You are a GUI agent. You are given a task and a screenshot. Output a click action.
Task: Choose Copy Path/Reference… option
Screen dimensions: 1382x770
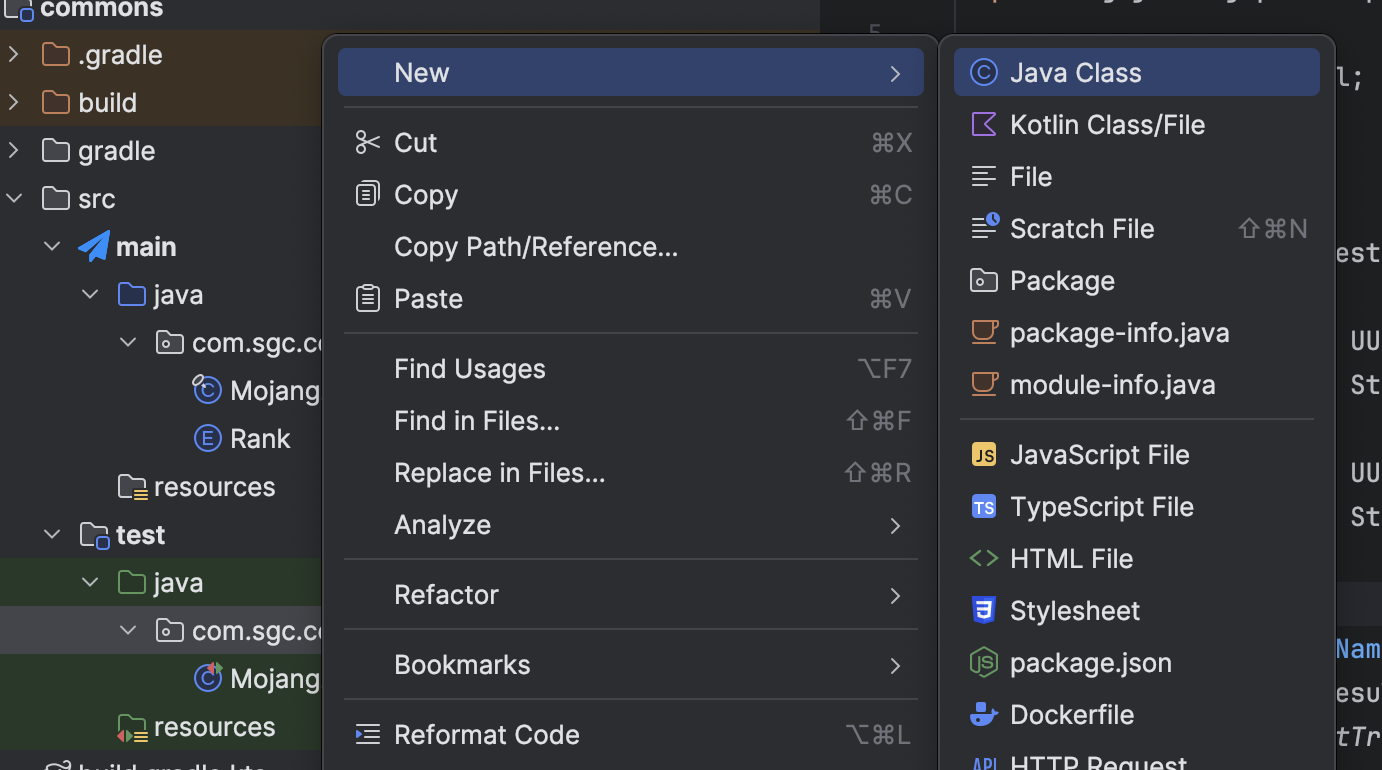pyautogui.click(x=536, y=247)
